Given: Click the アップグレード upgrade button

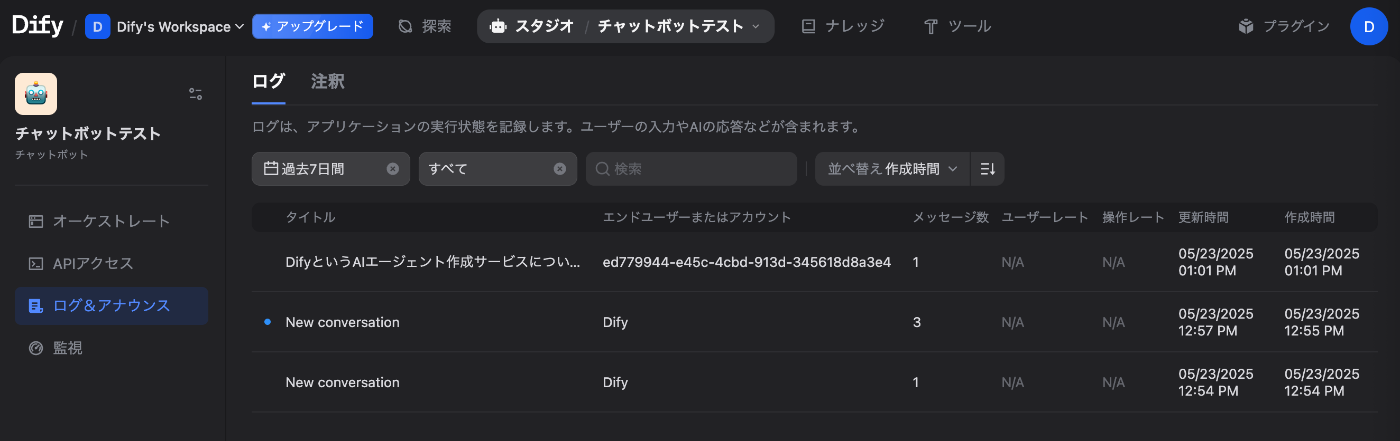Looking at the screenshot, I should (312, 27).
